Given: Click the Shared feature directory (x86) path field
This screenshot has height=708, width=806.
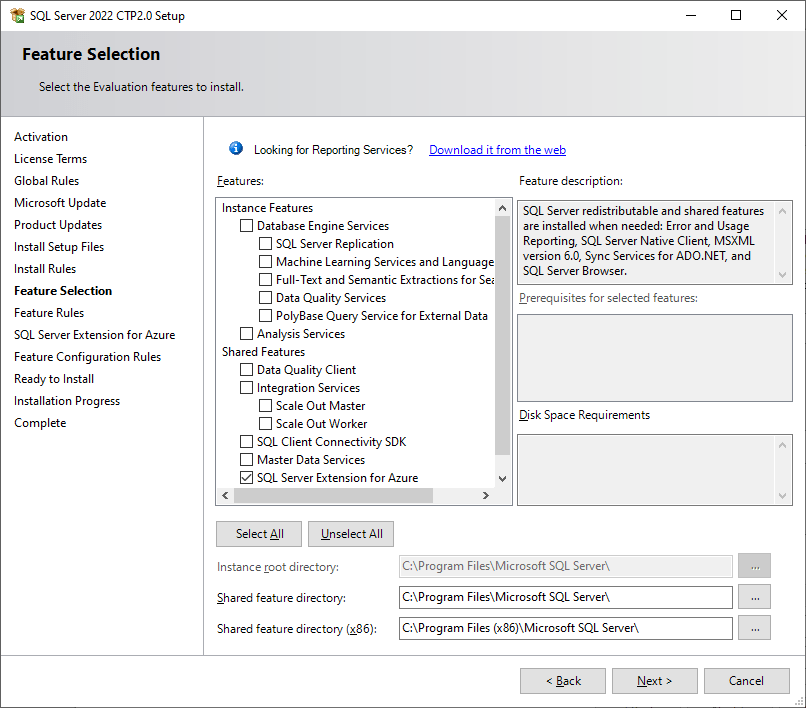Looking at the screenshot, I should [566, 628].
